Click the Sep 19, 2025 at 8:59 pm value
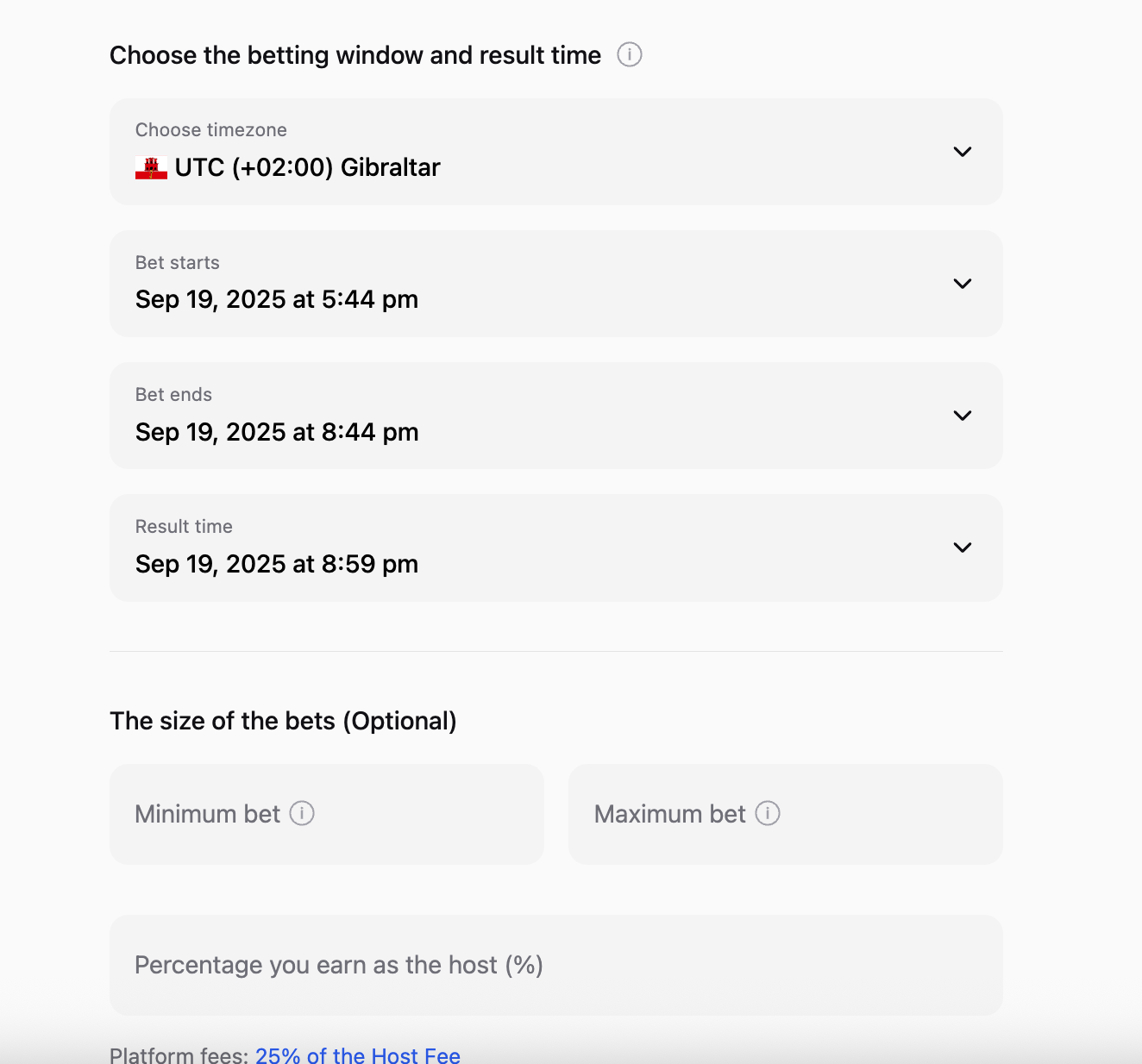The image size is (1142, 1064). 277,564
